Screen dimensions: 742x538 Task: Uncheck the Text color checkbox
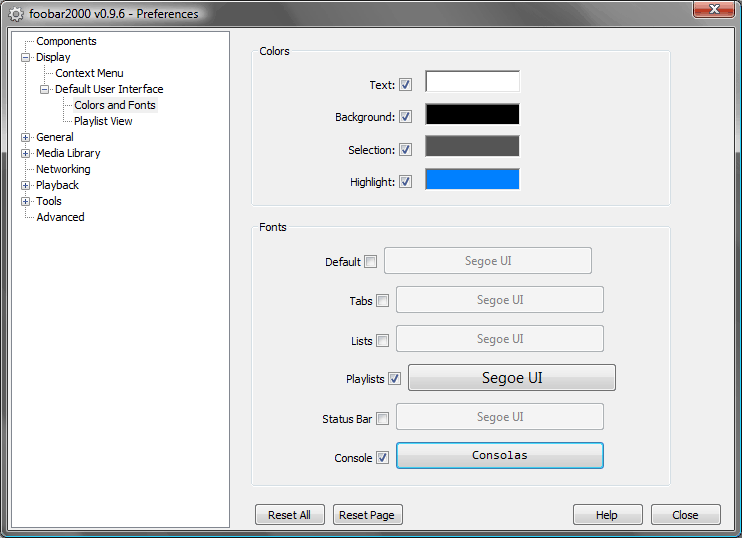(x=405, y=85)
